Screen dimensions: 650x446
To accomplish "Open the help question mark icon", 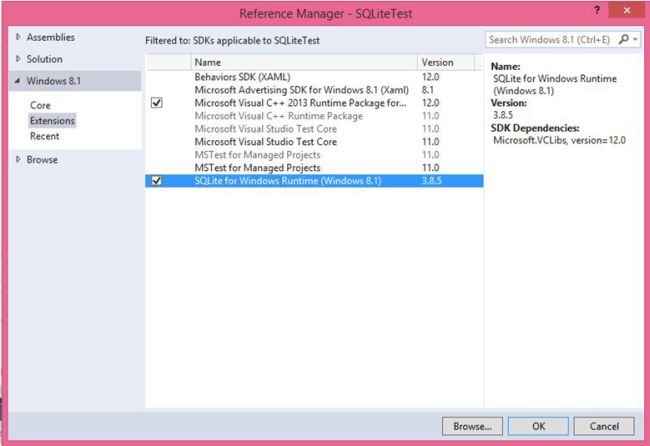I will (x=597, y=10).
